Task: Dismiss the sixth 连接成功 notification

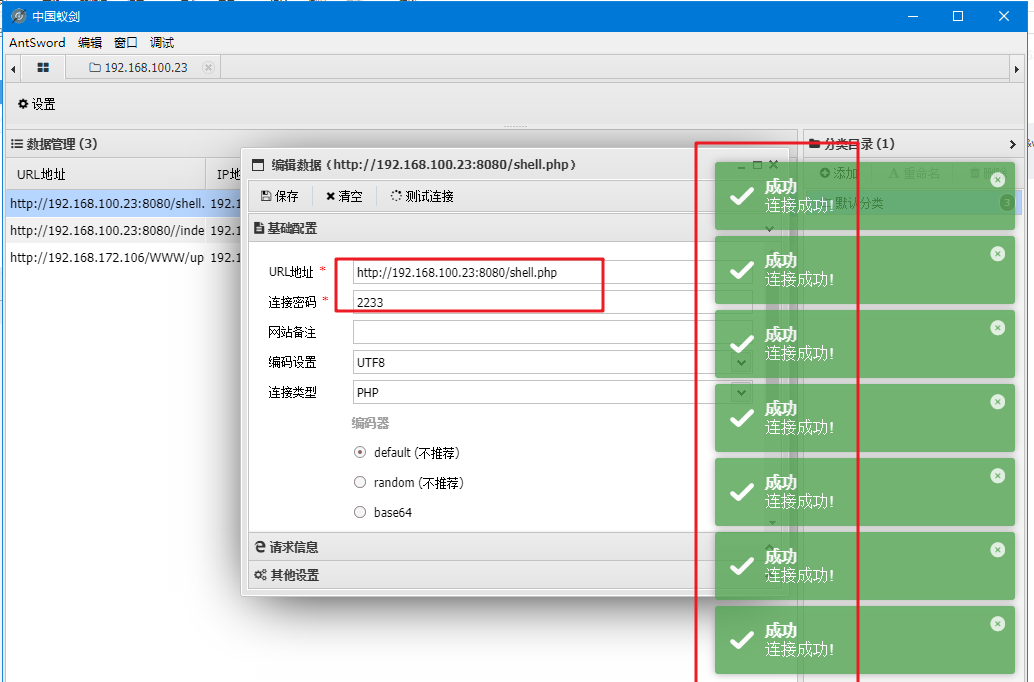Action: pyautogui.click(x=998, y=549)
